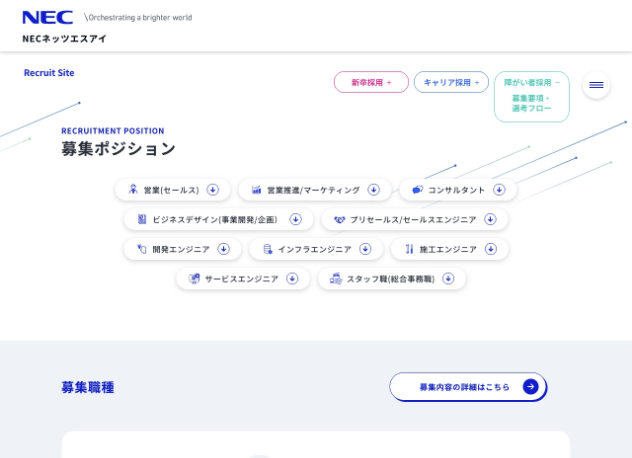Image resolution: width=632 pixels, height=458 pixels.
Task: Click NECネッツエスアイ company name
Action: (x=64, y=39)
